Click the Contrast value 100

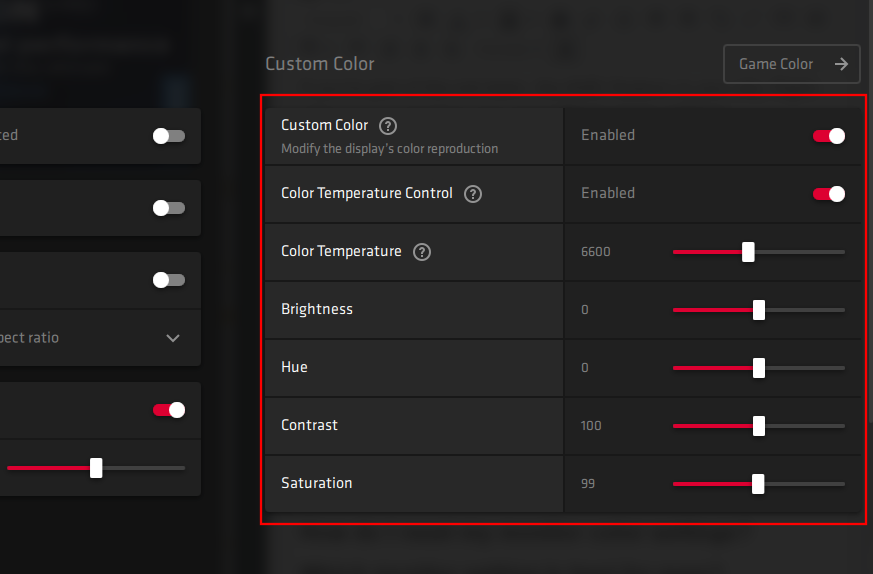591,426
